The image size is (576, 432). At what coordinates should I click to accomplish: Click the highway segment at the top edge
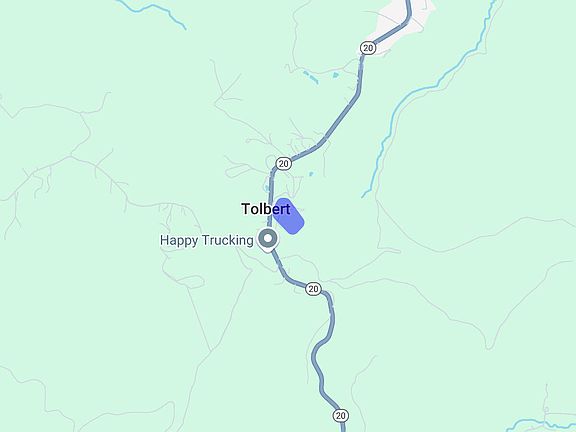pos(408,9)
